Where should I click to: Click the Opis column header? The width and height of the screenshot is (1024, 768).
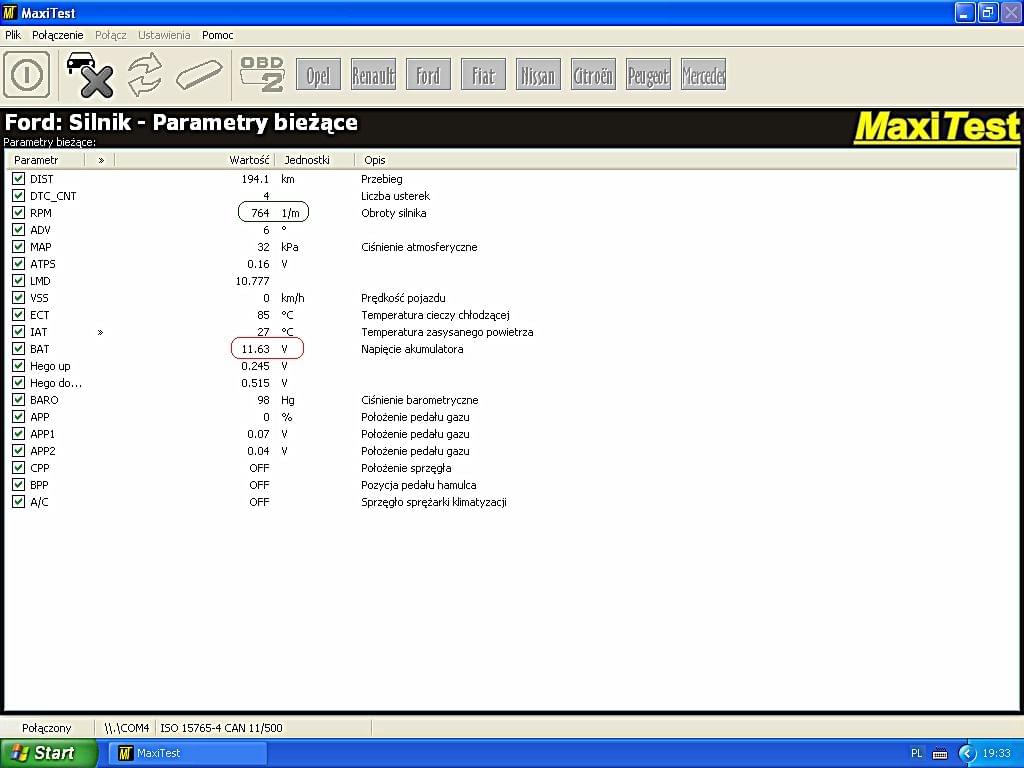[x=686, y=160]
